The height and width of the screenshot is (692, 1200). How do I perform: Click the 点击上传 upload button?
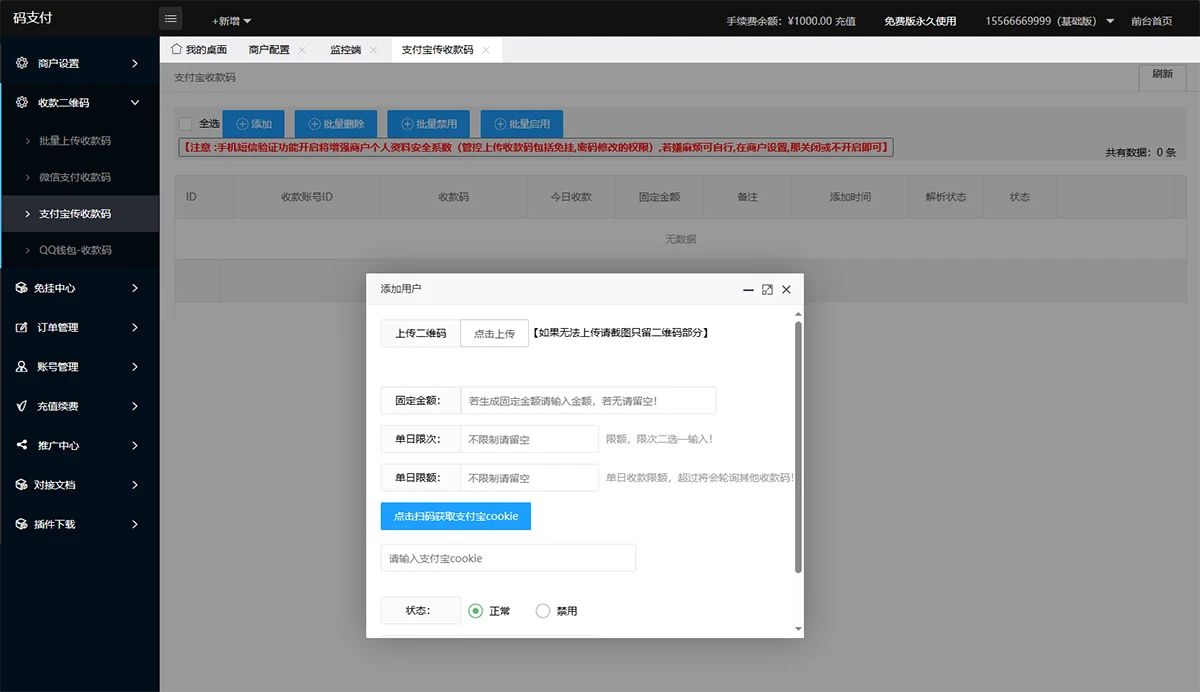click(x=494, y=333)
